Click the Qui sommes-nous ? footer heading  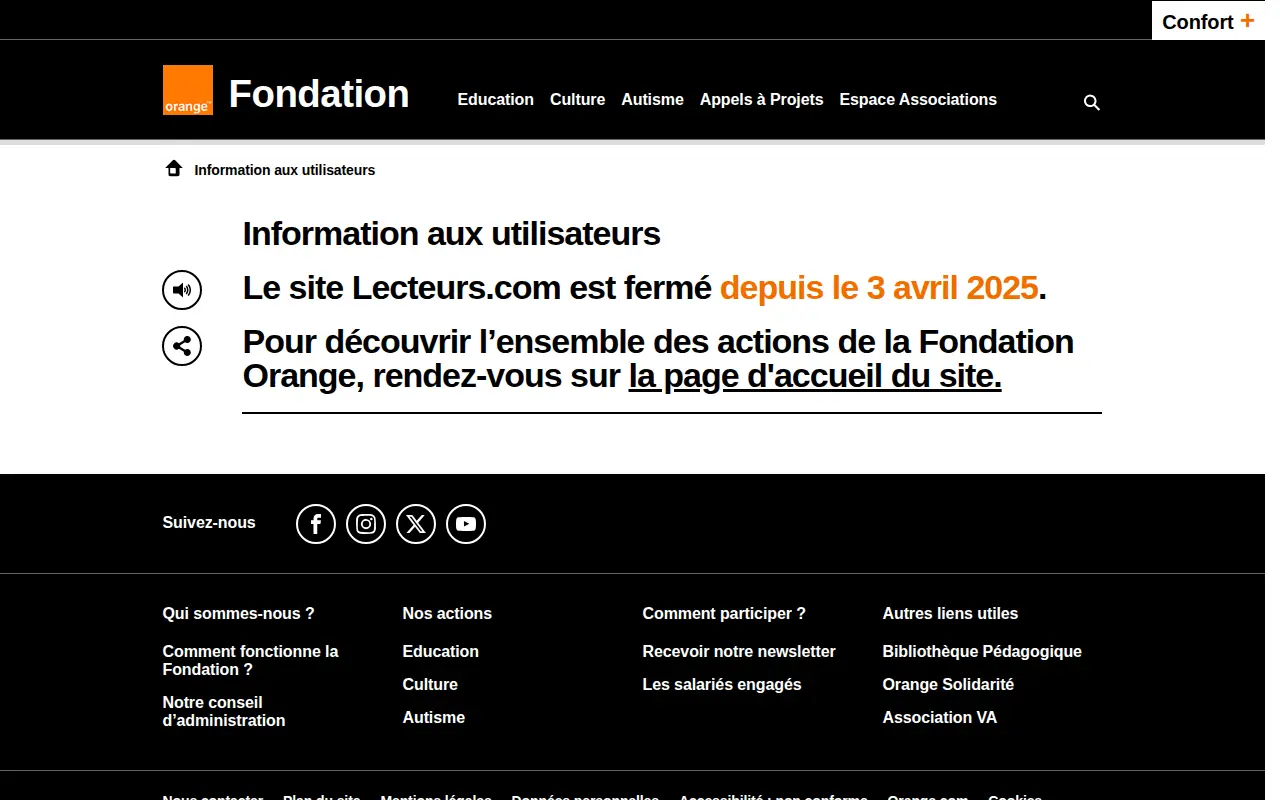(x=239, y=613)
